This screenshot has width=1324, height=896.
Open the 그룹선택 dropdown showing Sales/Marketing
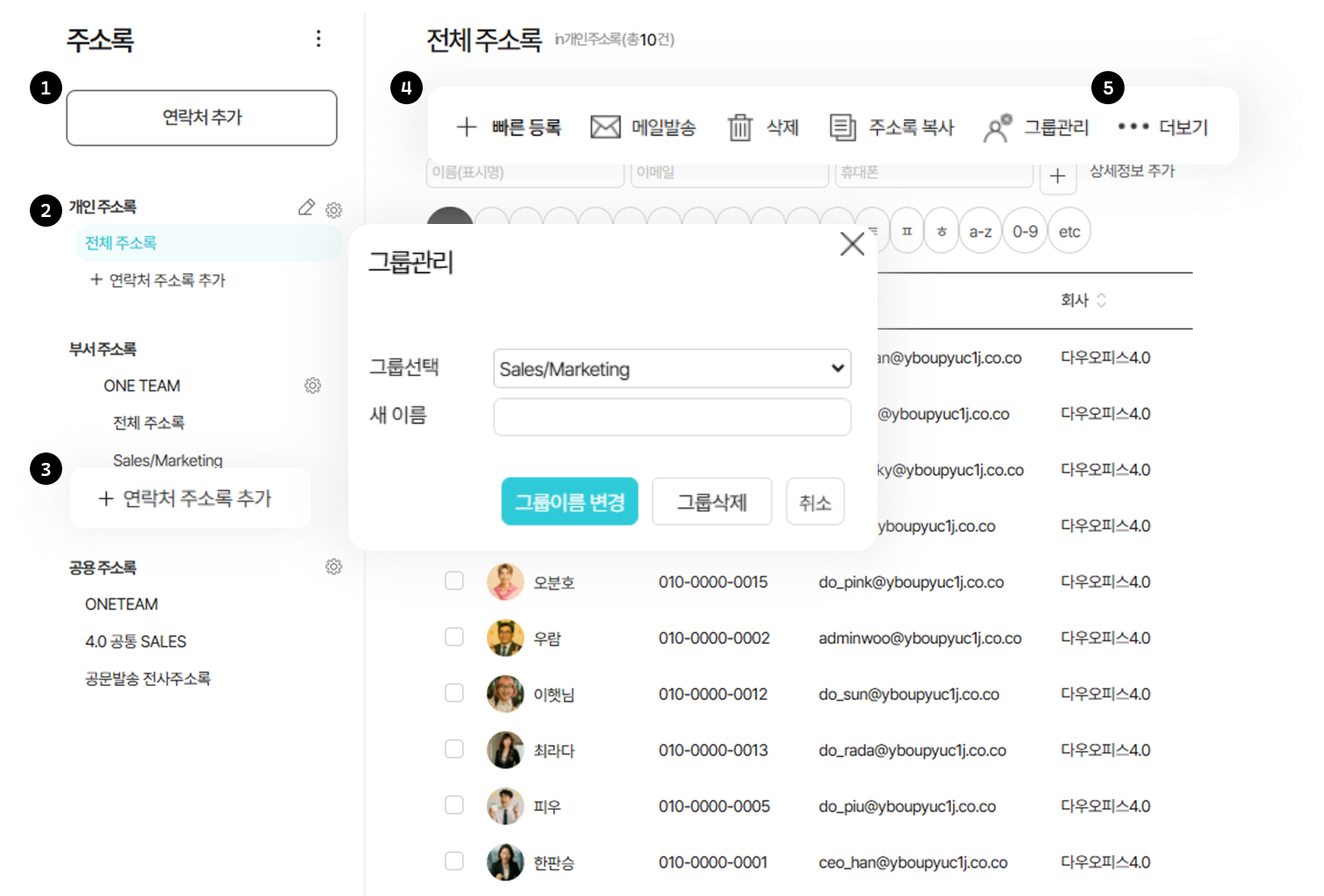tap(671, 368)
